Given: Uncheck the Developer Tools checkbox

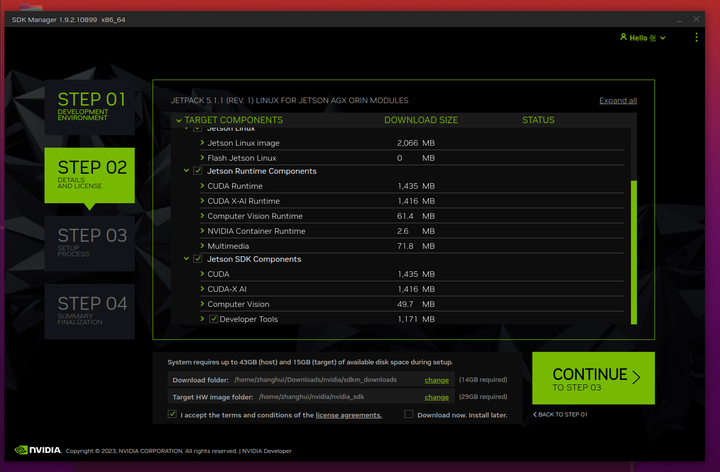Looking at the screenshot, I should [x=214, y=319].
